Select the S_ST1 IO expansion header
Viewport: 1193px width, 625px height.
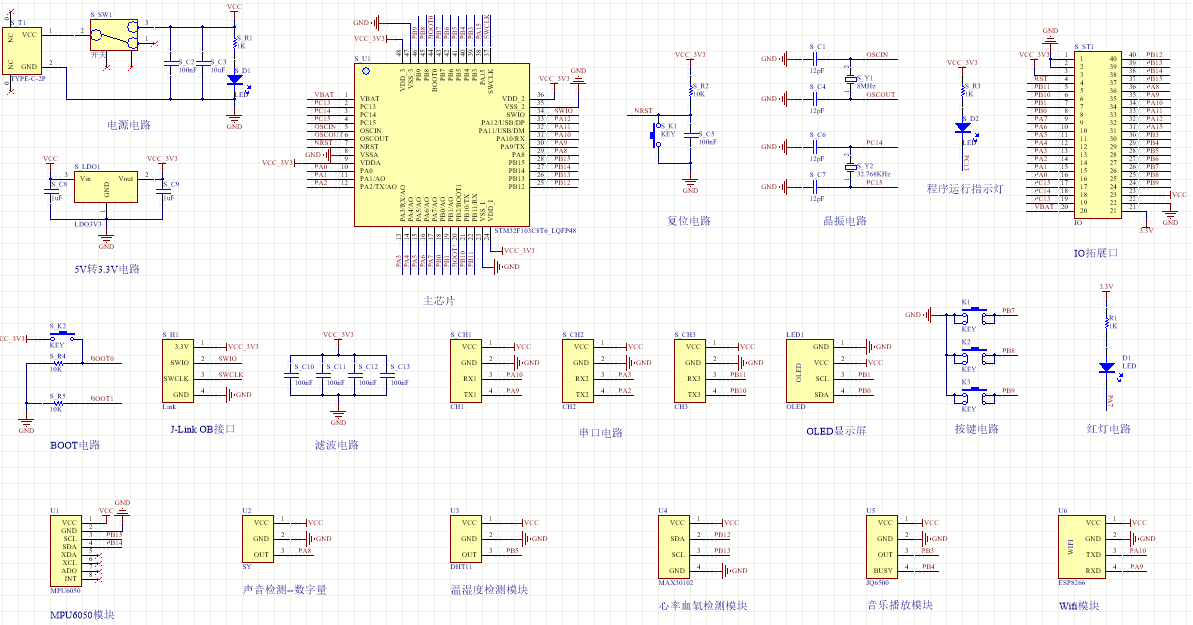point(1097,135)
